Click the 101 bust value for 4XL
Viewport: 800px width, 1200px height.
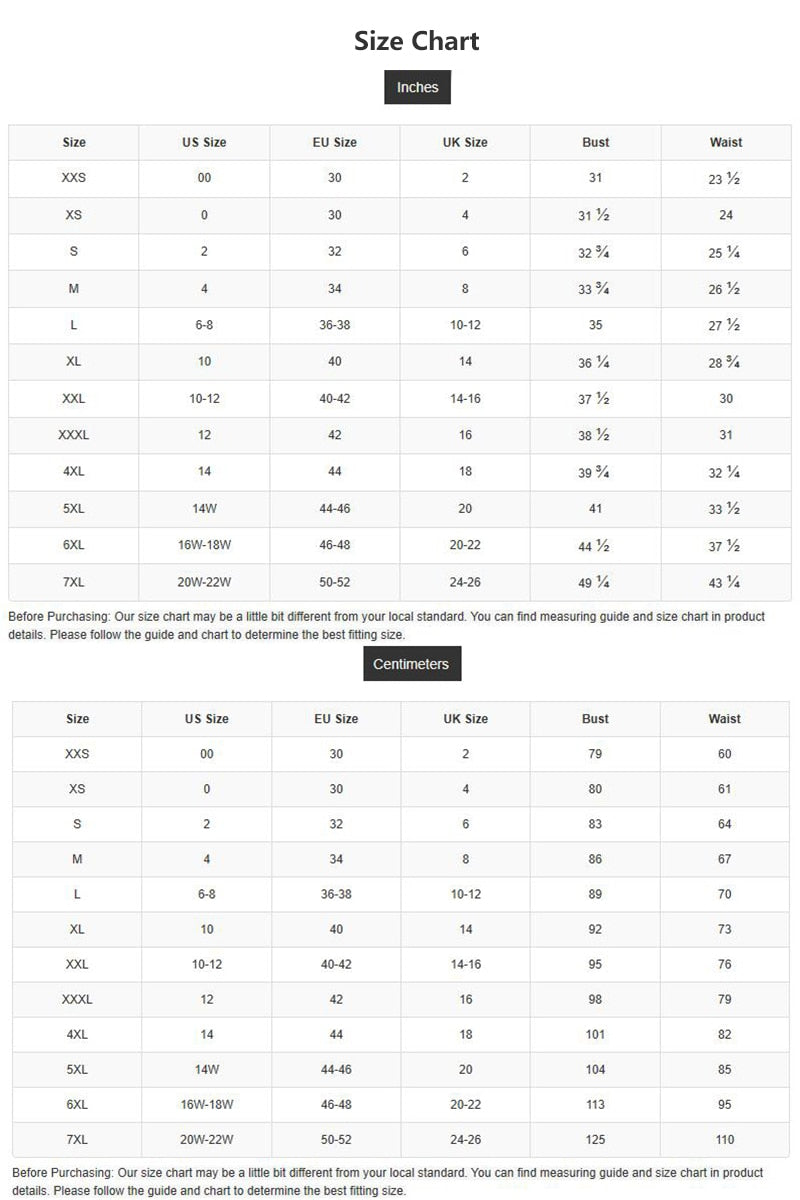coord(595,1034)
